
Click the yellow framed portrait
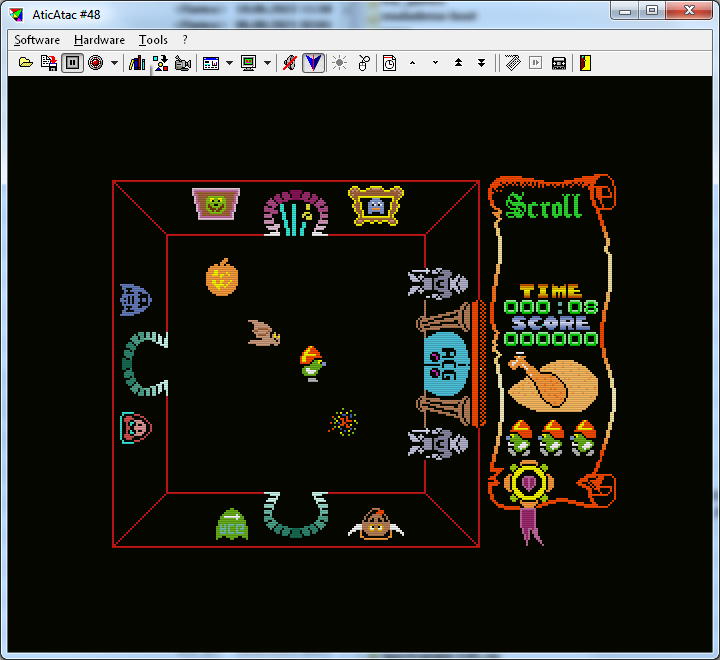376,205
